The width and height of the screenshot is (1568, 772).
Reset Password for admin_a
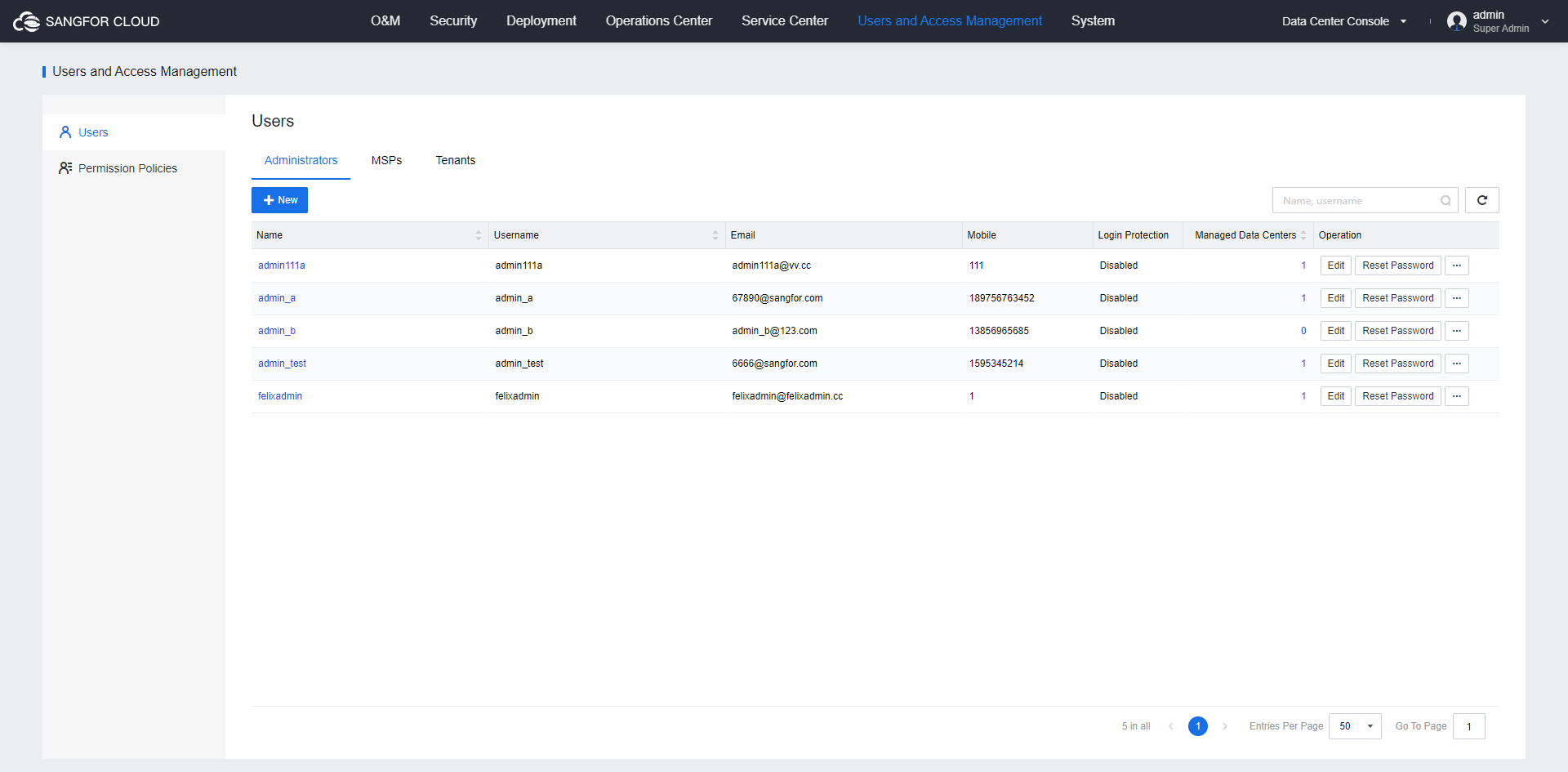click(1398, 298)
